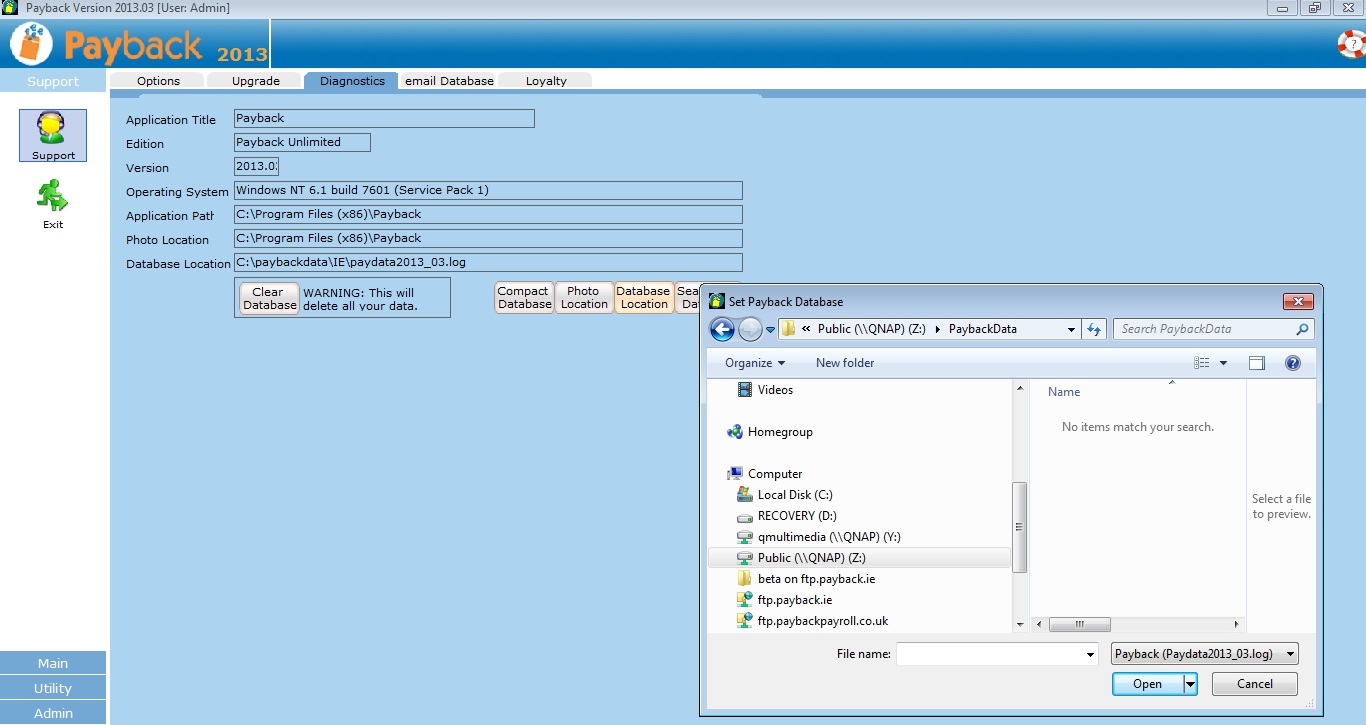Select qmultimedia (\\QNAP) (Y:) network drive
The image size is (1366, 725).
point(829,537)
